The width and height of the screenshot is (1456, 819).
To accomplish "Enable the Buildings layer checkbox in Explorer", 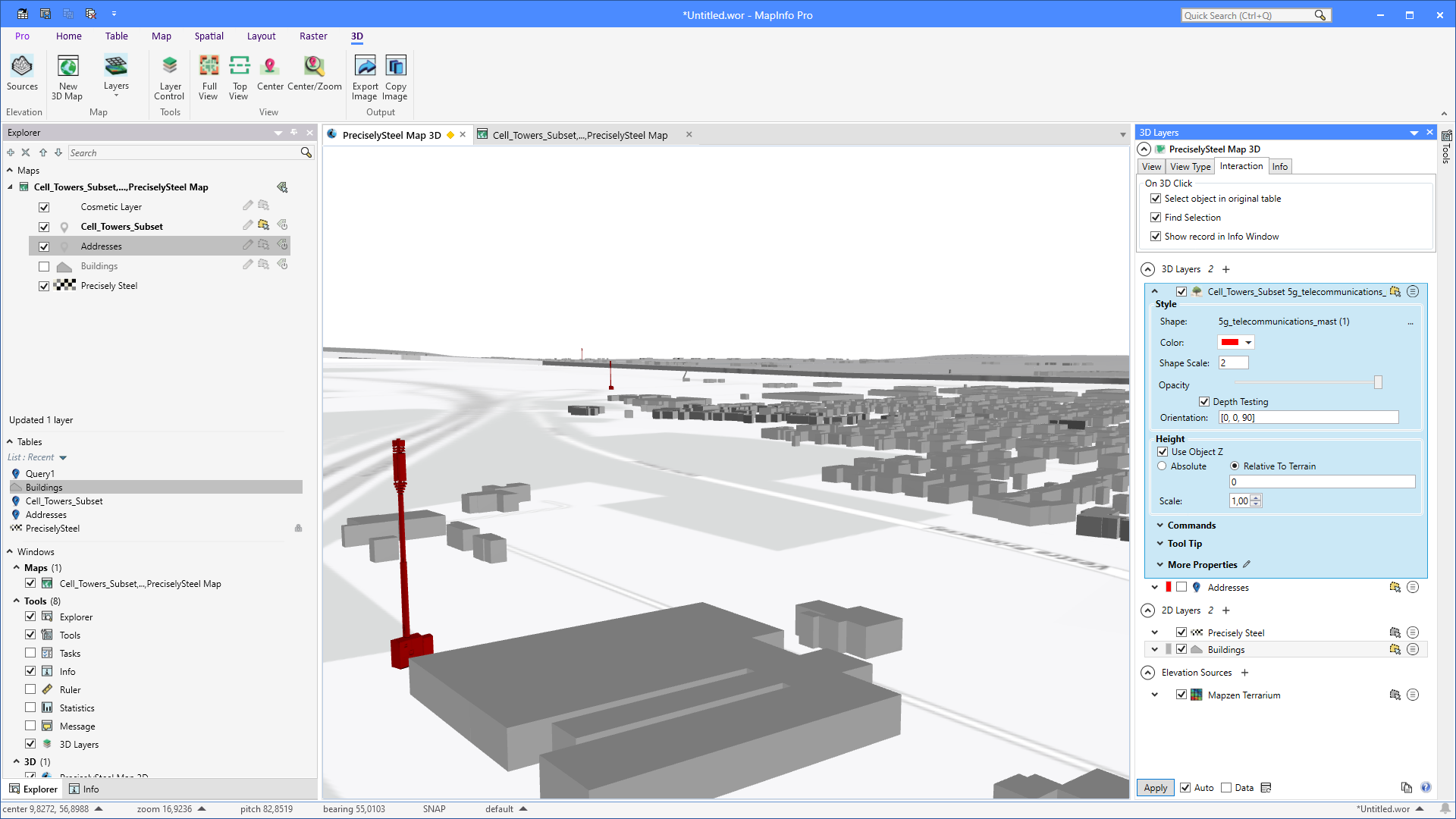I will pos(44,266).
